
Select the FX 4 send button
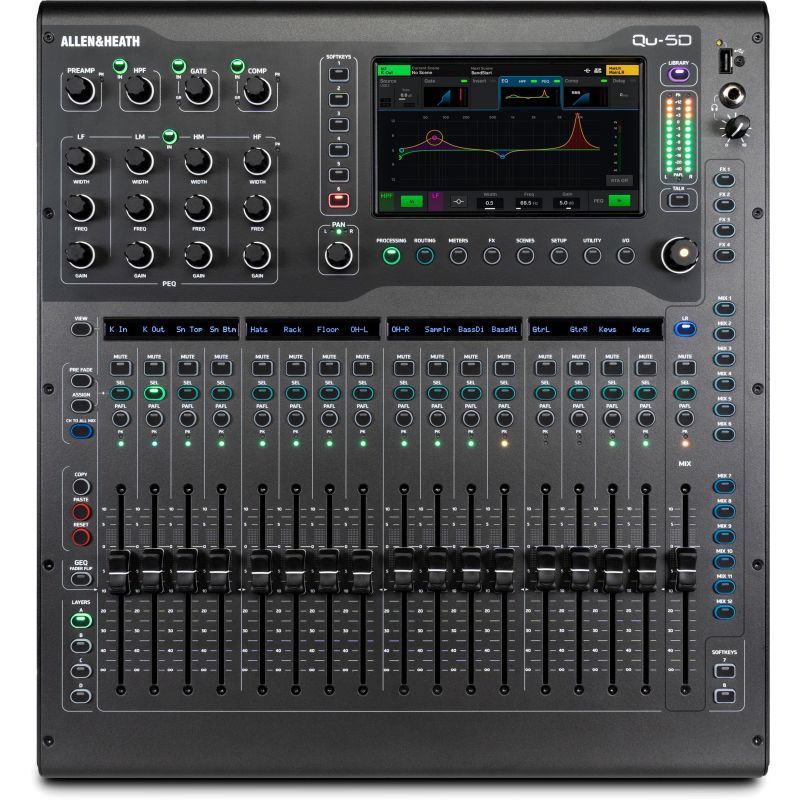pos(724,255)
